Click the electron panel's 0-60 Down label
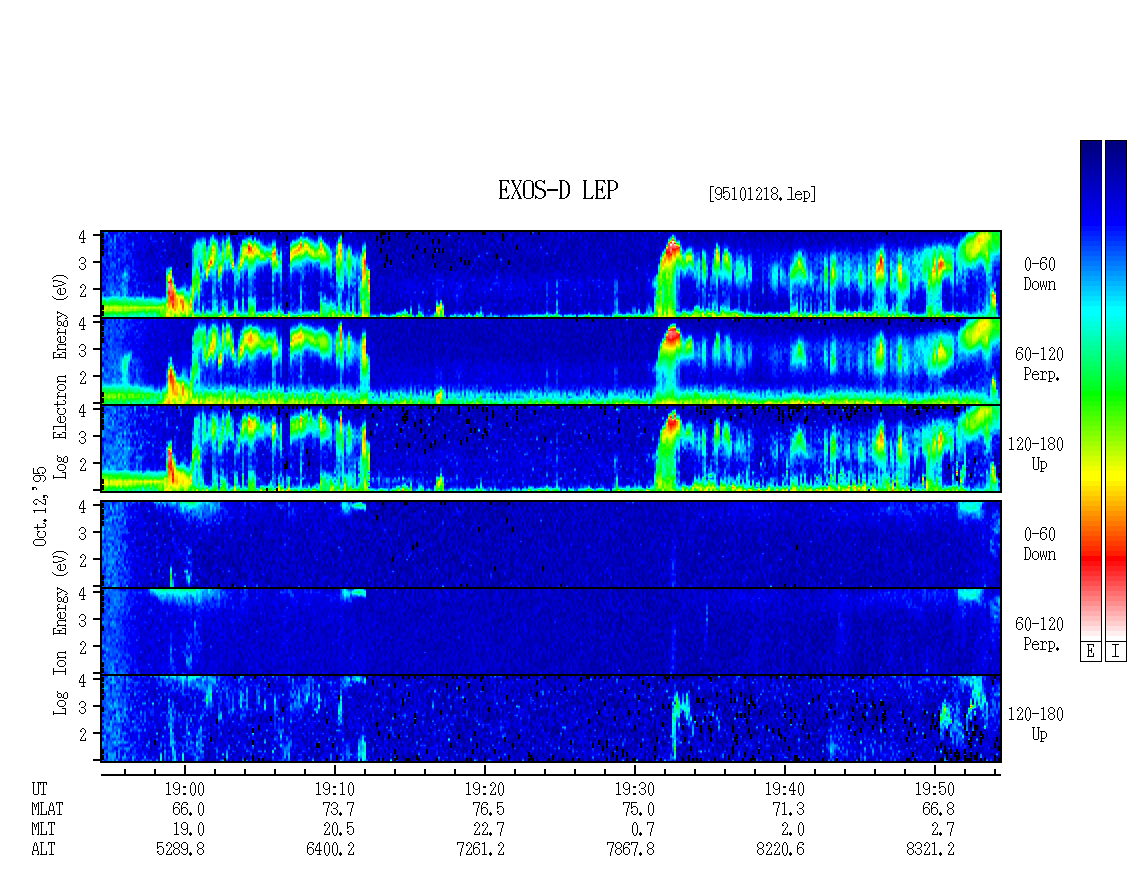This screenshot has width=1130, height=875. click(x=1039, y=275)
